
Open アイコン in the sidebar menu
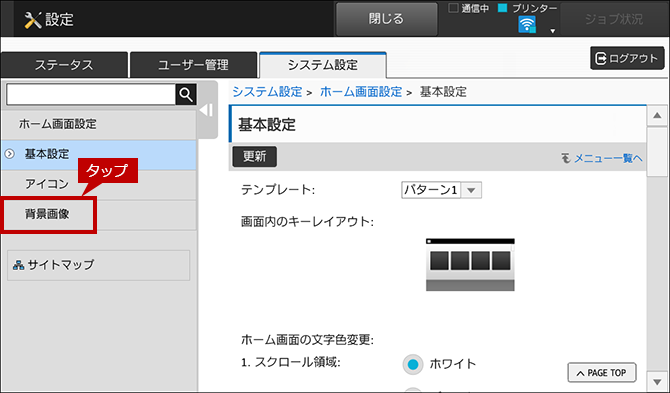tap(99, 185)
